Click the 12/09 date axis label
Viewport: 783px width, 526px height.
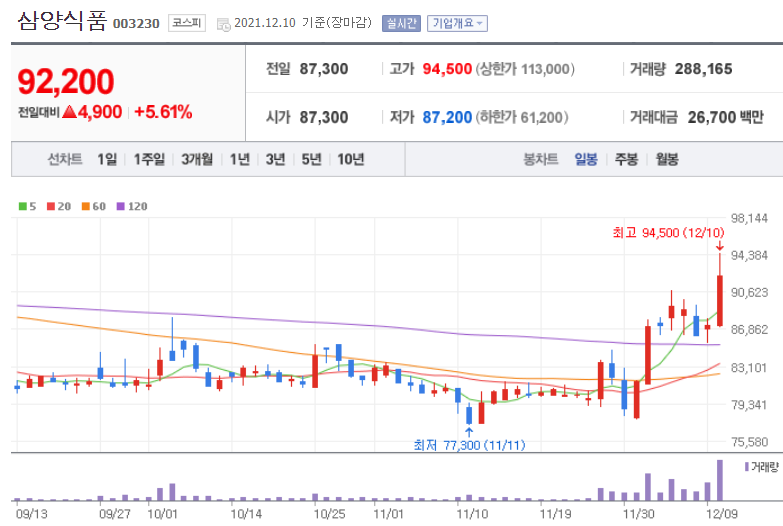(721, 514)
